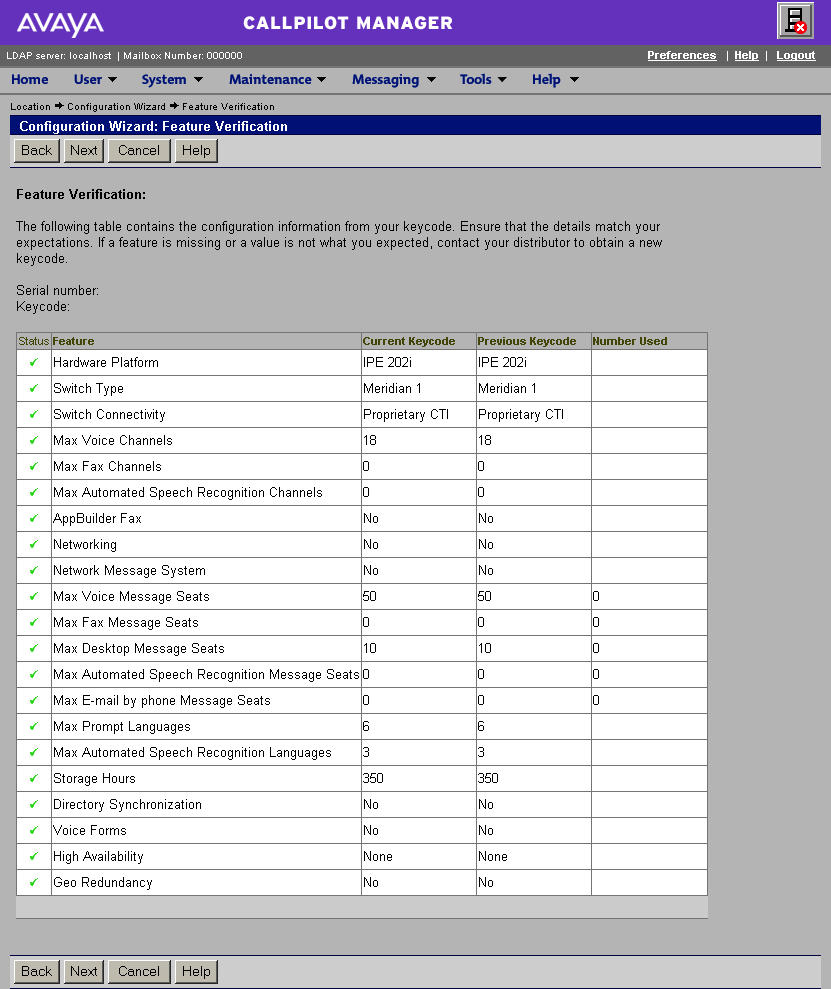
Task: Open the Tools menu dropdown arrow
Action: click(502, 80)
